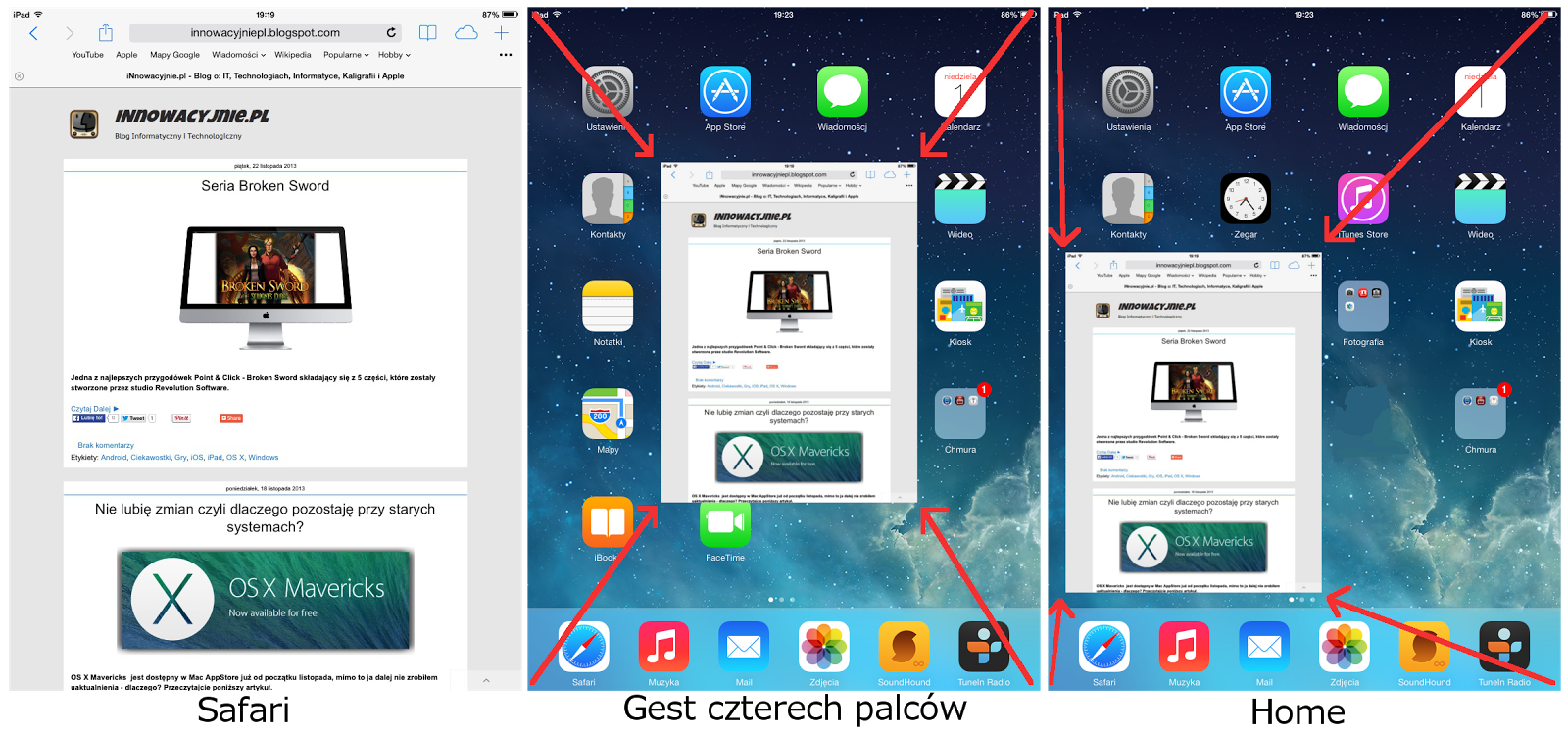
Task: Expand the Hobby bookmarks folder in large Safari
Action: [x=394, y=55]
